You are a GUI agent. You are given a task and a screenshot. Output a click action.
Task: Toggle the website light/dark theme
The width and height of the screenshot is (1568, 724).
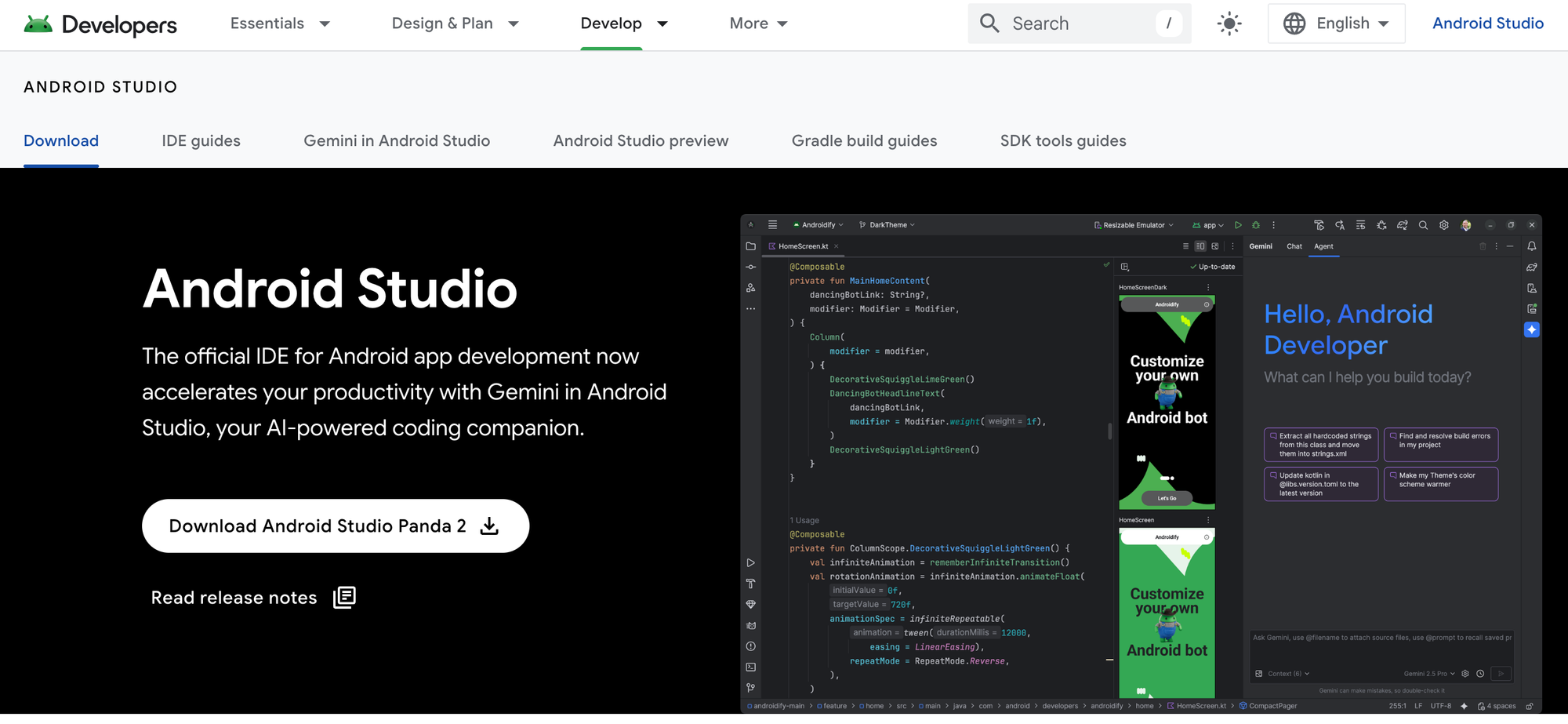click(x=1229, y=24)
